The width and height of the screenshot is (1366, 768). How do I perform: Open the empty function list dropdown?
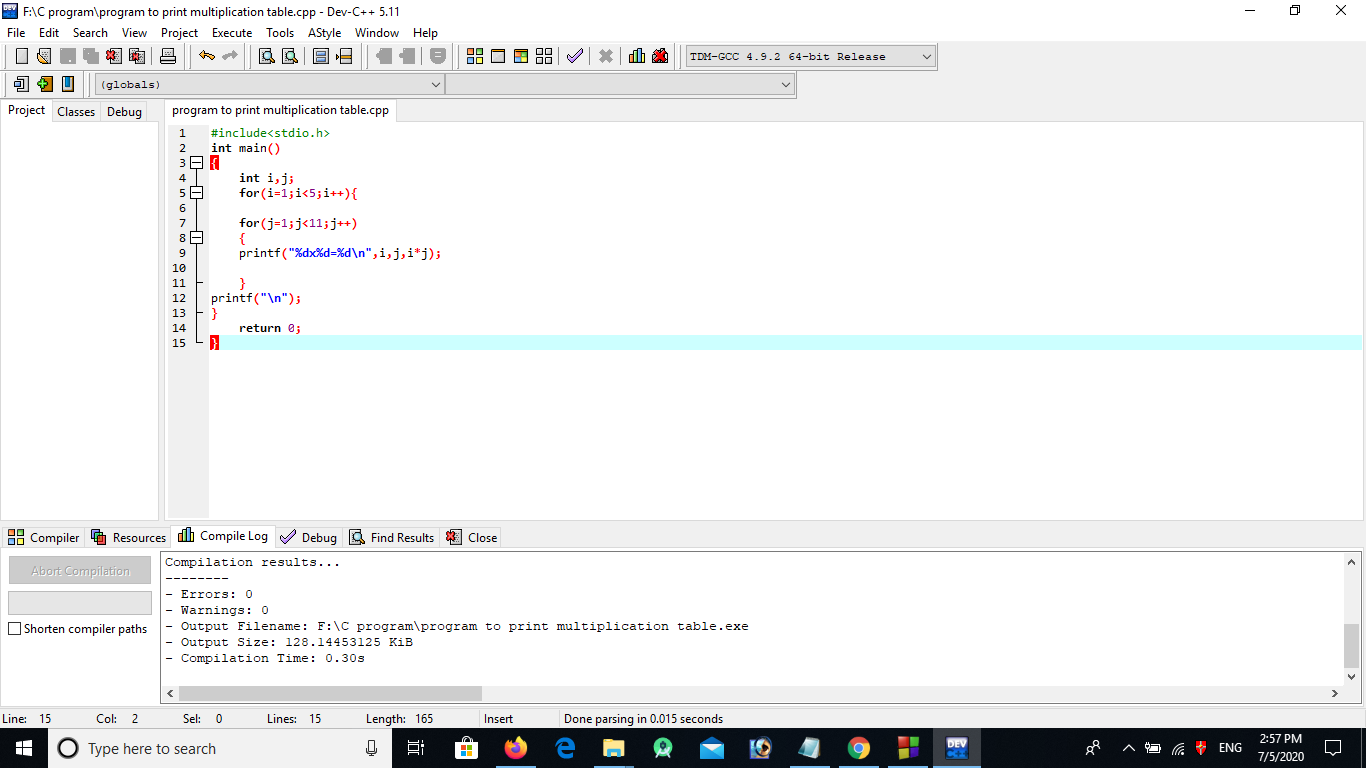pyautogui.click(x=620, y=85)
